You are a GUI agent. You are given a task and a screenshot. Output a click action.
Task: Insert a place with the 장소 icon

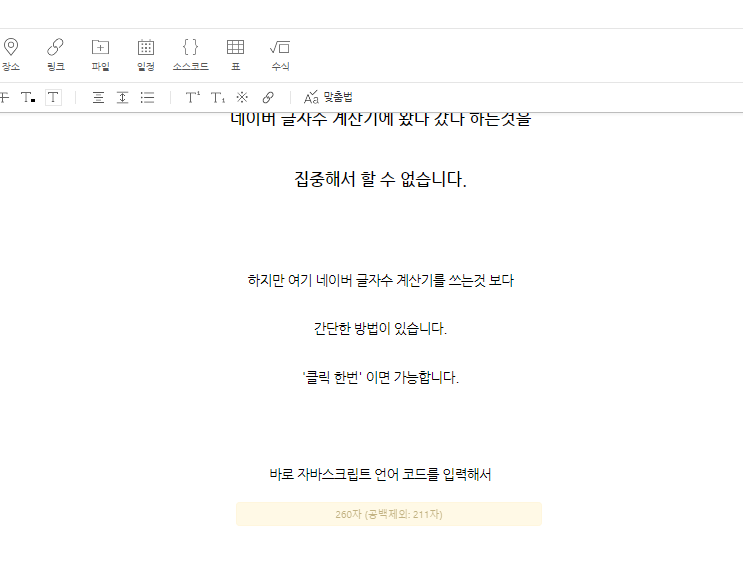[11, 54]
